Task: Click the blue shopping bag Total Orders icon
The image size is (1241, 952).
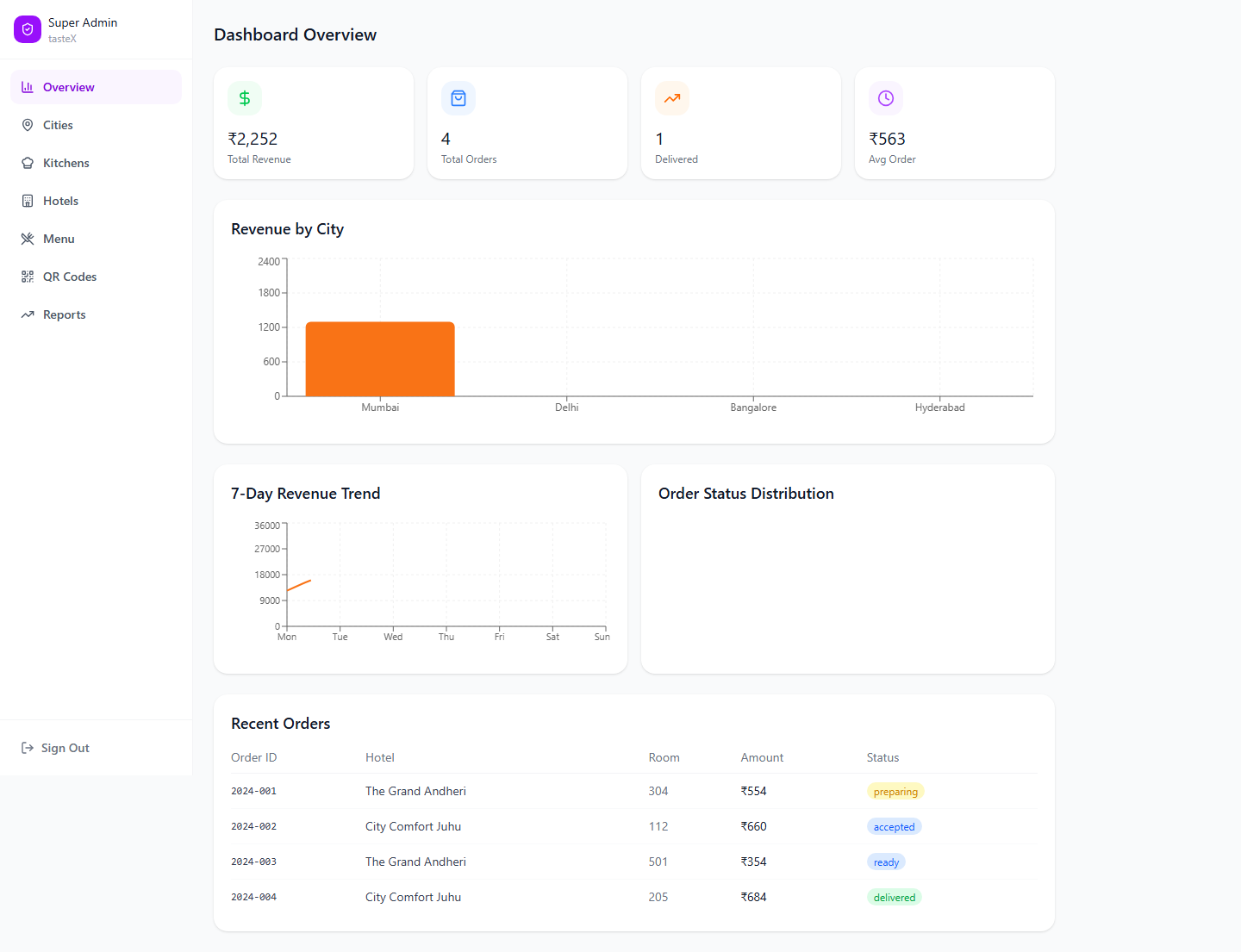Action: [458, 98]
